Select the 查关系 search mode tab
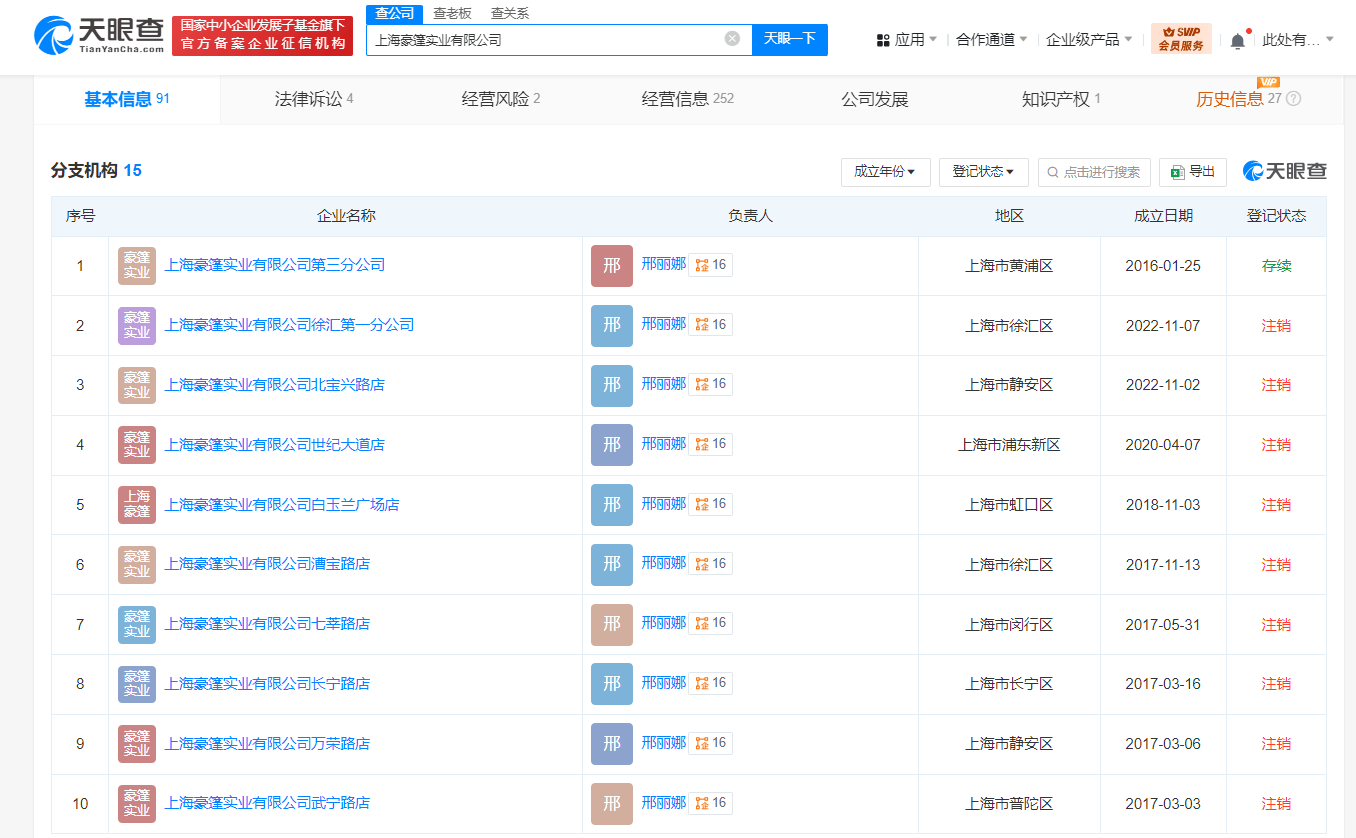 point(510,13)
